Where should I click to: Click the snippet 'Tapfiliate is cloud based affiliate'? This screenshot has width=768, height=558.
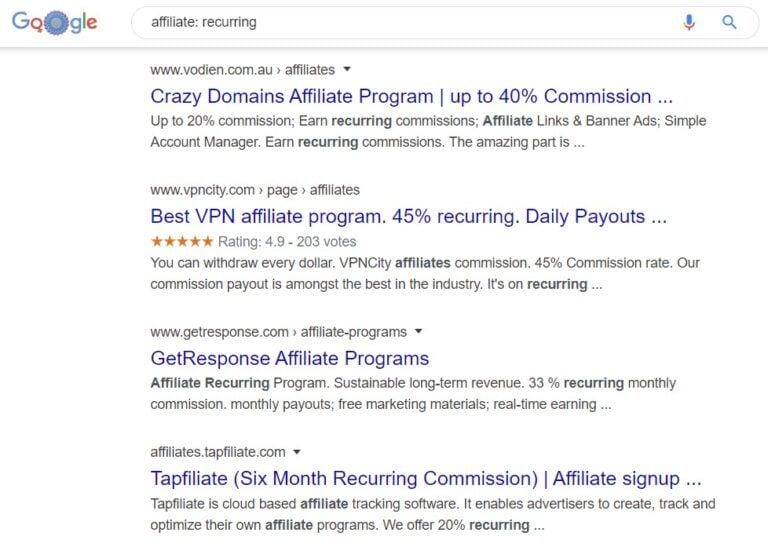(x=433, y=514)
